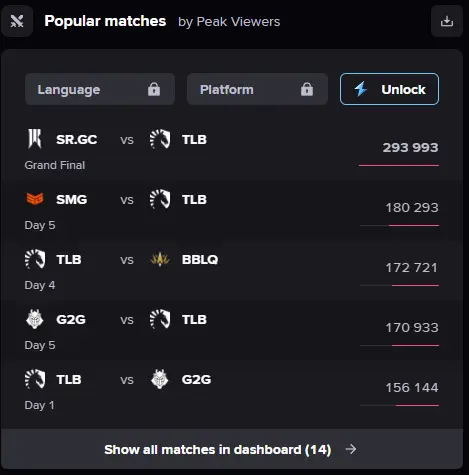Click TLB logo in Grand Final row
This screenshot has height=475, width=469.
tap(160, 139)
